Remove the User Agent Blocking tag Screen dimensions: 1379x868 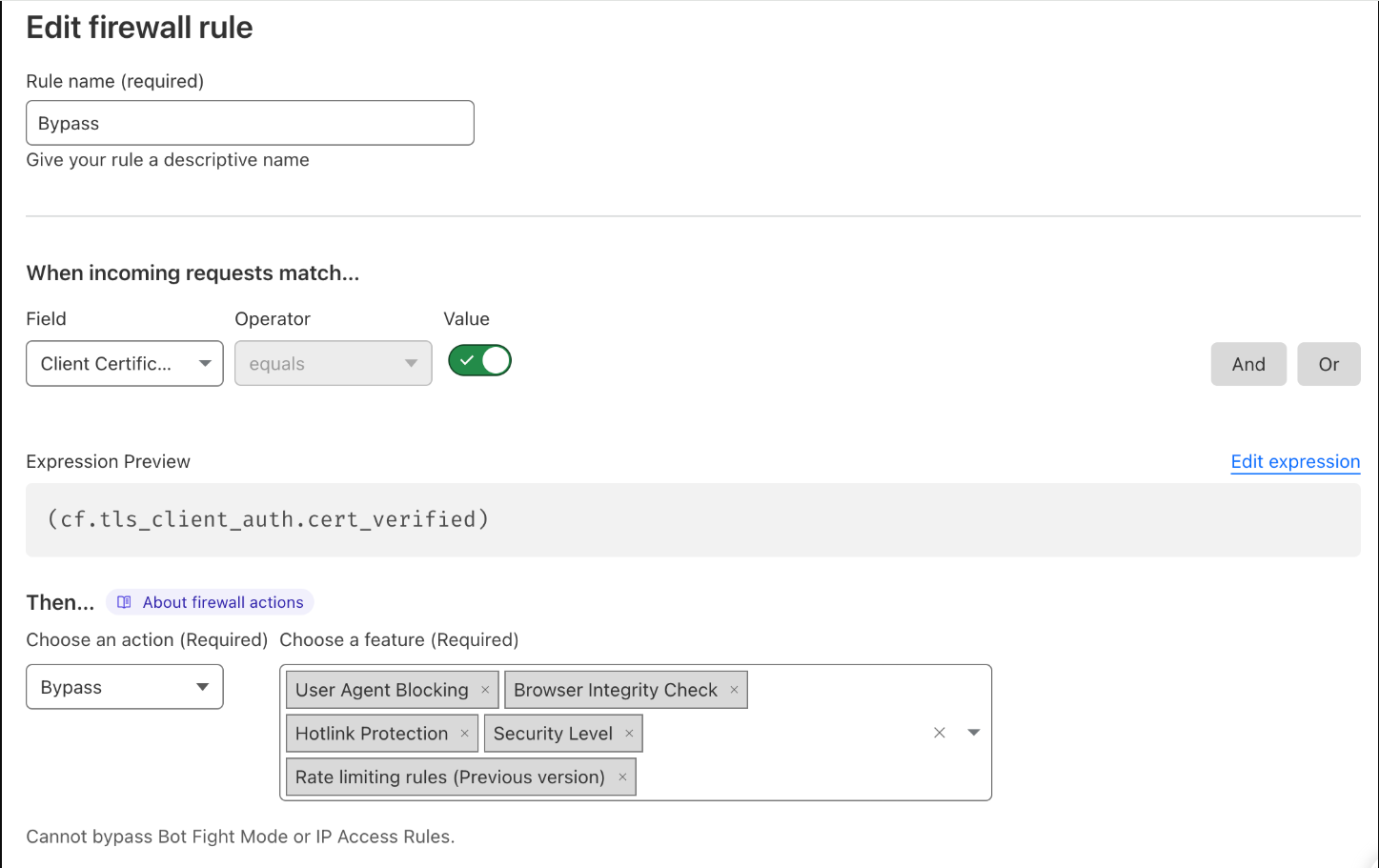485,690
